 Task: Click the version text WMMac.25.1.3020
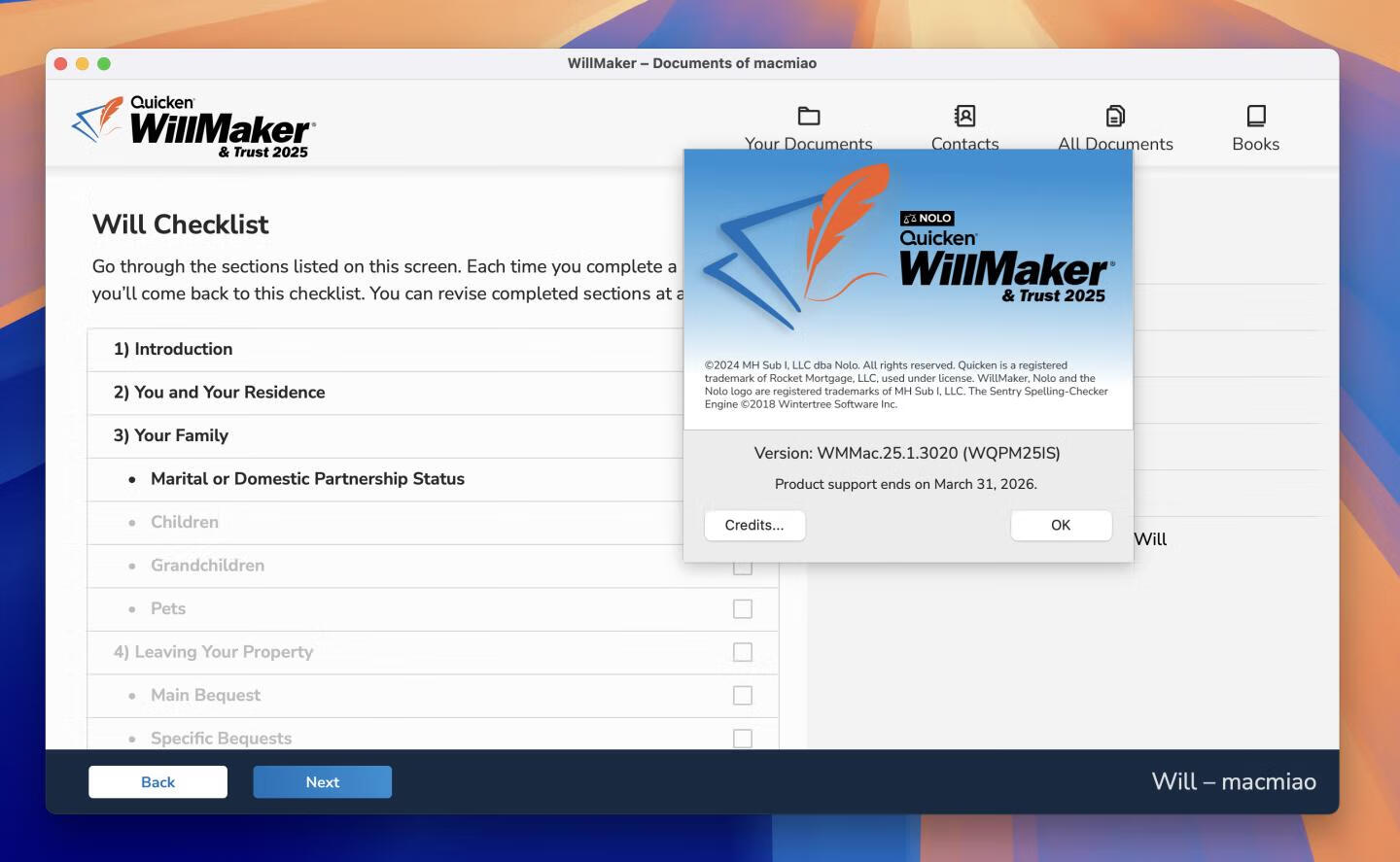pyautogui.click(x=907, y=453)
